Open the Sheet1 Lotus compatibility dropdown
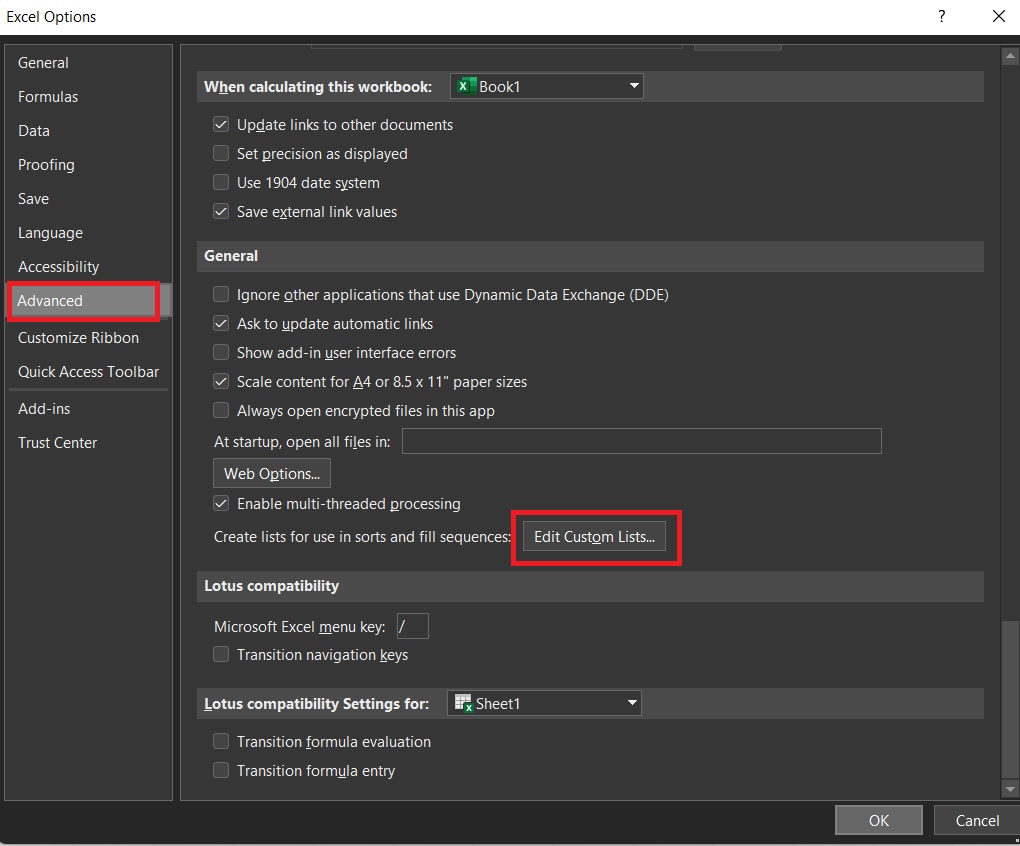The height and width of the screenshot is (846, 1020). pos(544,704)
